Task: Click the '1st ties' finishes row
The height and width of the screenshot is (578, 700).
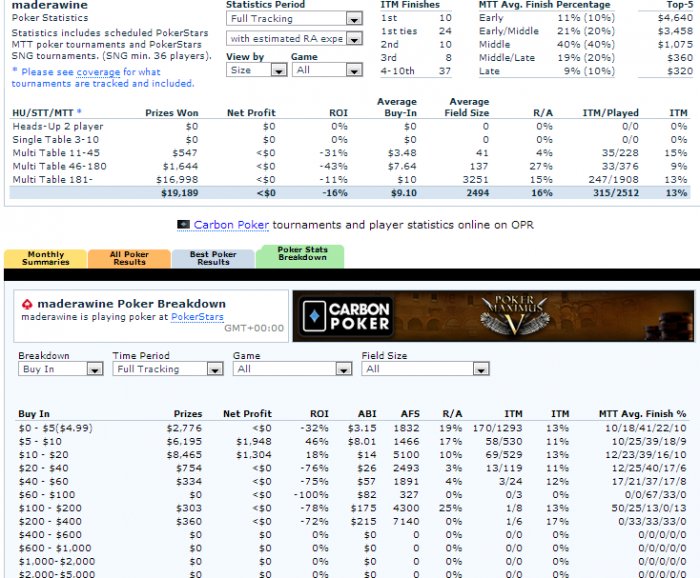Action: pos(416,31)
